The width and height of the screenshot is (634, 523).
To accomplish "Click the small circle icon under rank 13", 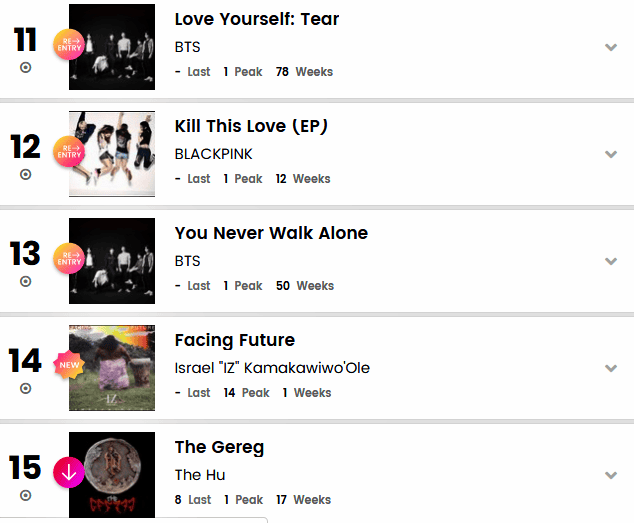I will [26, 281].
